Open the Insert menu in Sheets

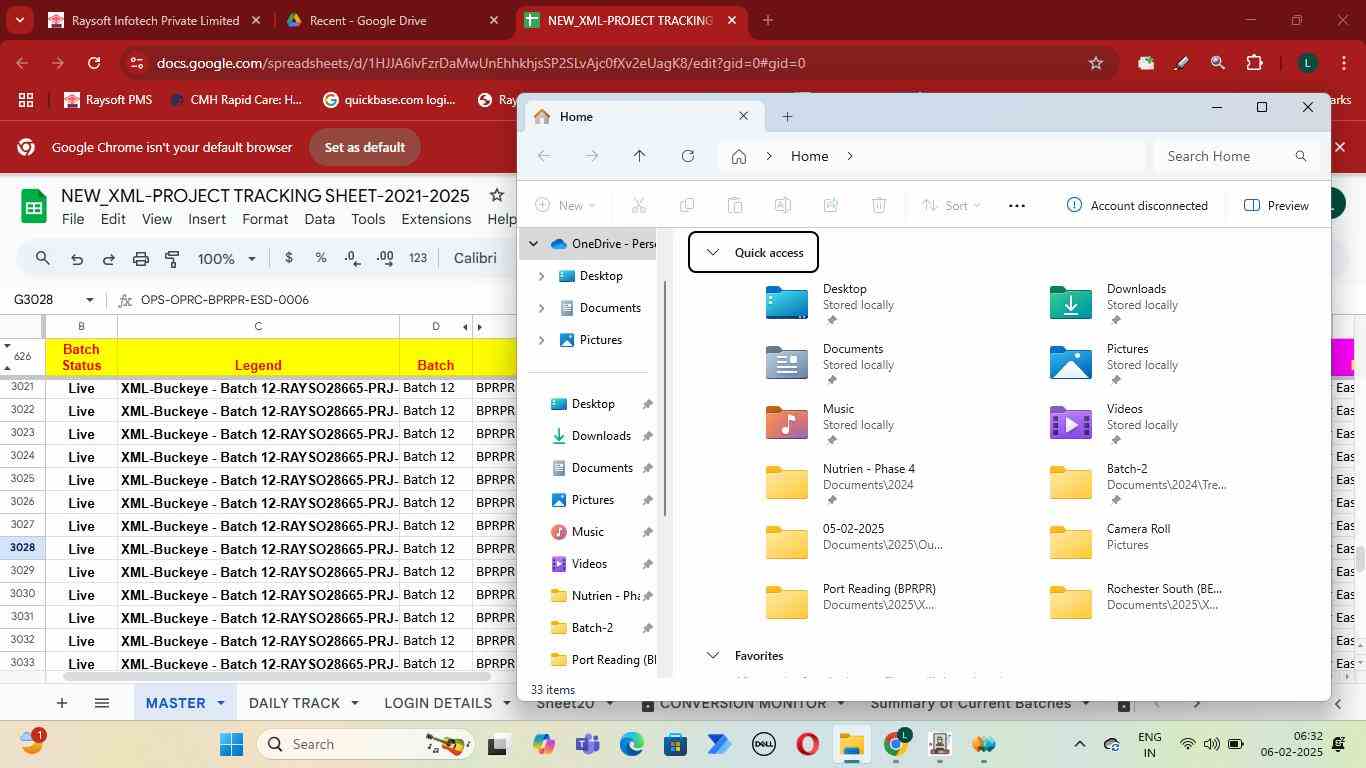(x=207, y=219)
